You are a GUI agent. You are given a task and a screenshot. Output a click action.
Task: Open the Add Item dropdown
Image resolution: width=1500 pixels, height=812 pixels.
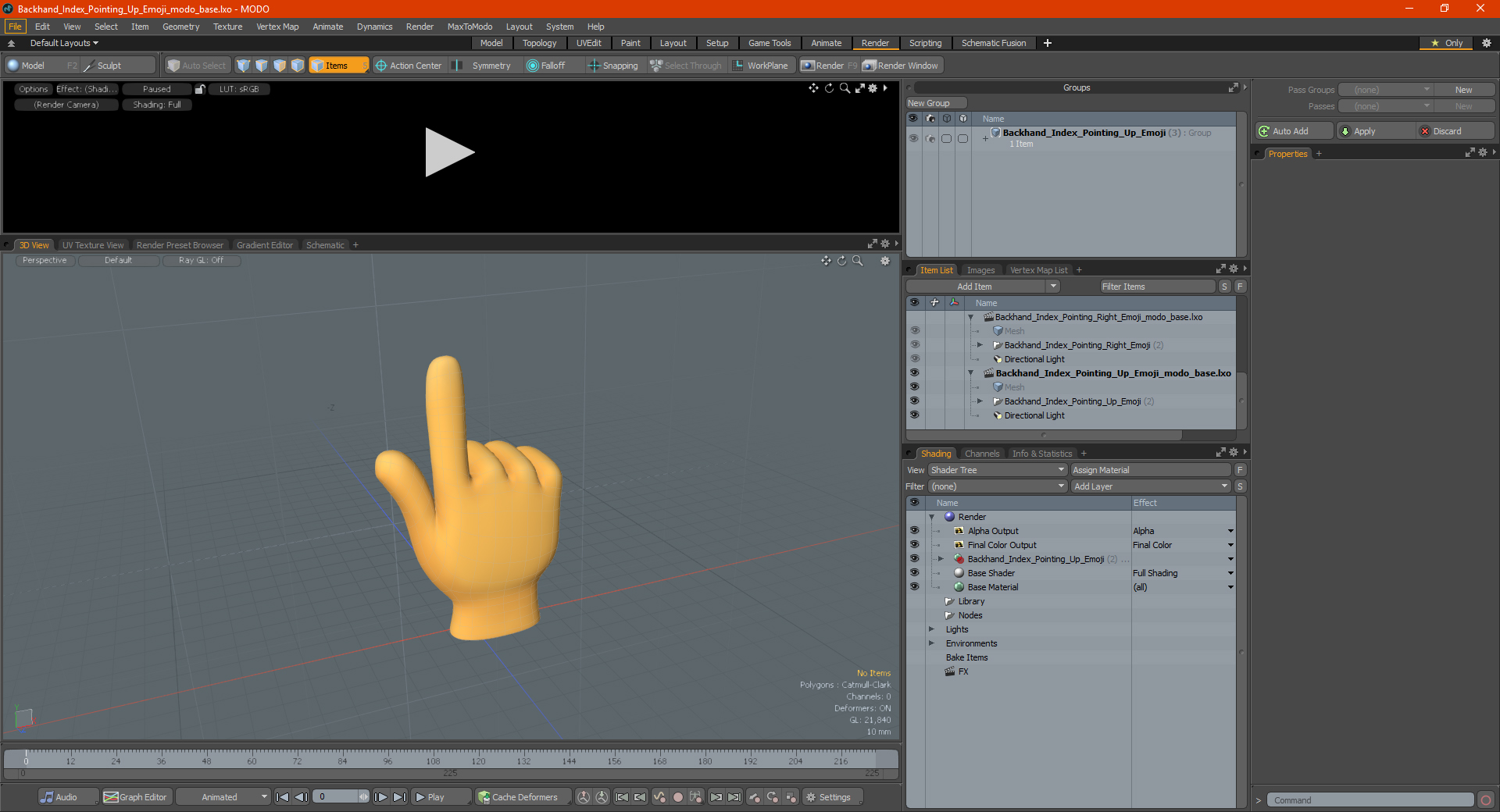[x=983, y=287]
